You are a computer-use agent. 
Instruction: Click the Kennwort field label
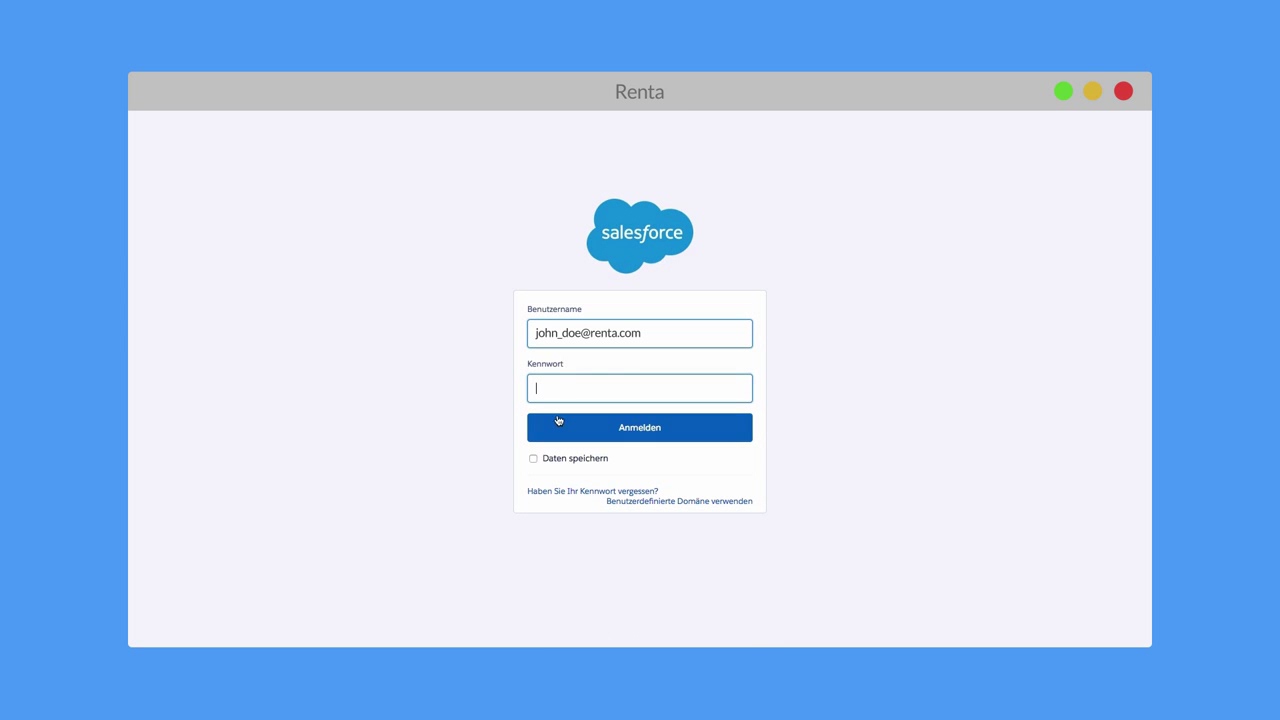point(545,364)
